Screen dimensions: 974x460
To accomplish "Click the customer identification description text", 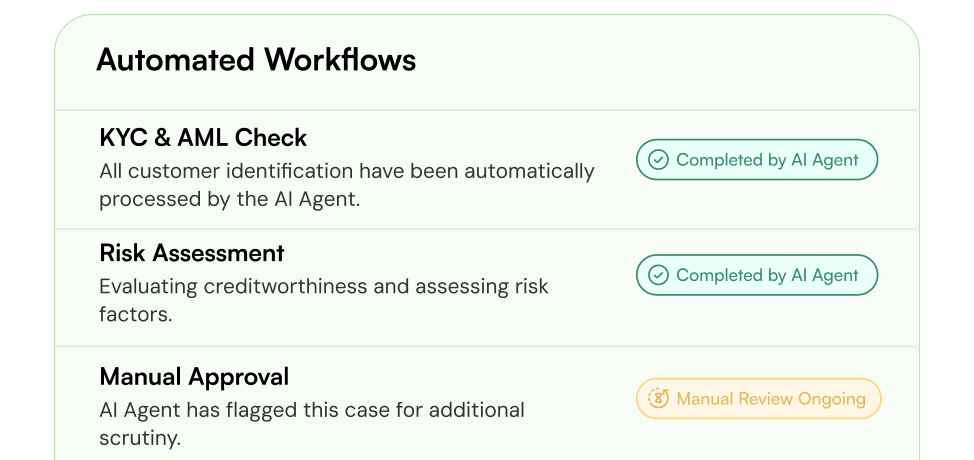I will click(347, 186).
